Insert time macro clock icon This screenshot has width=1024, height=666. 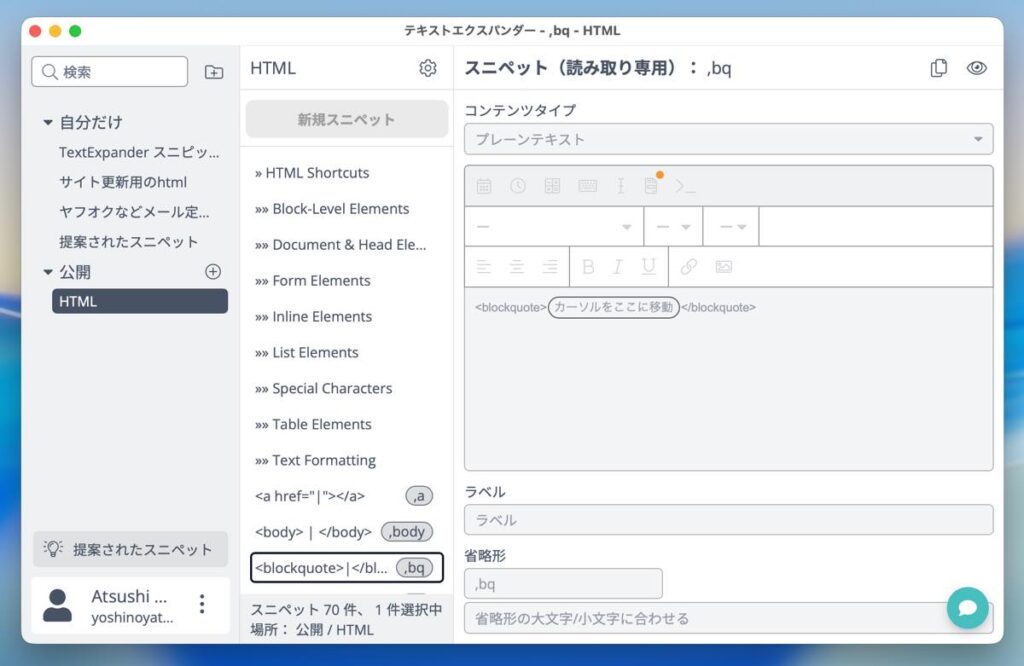pyautogui.click(x=518, y=186)
